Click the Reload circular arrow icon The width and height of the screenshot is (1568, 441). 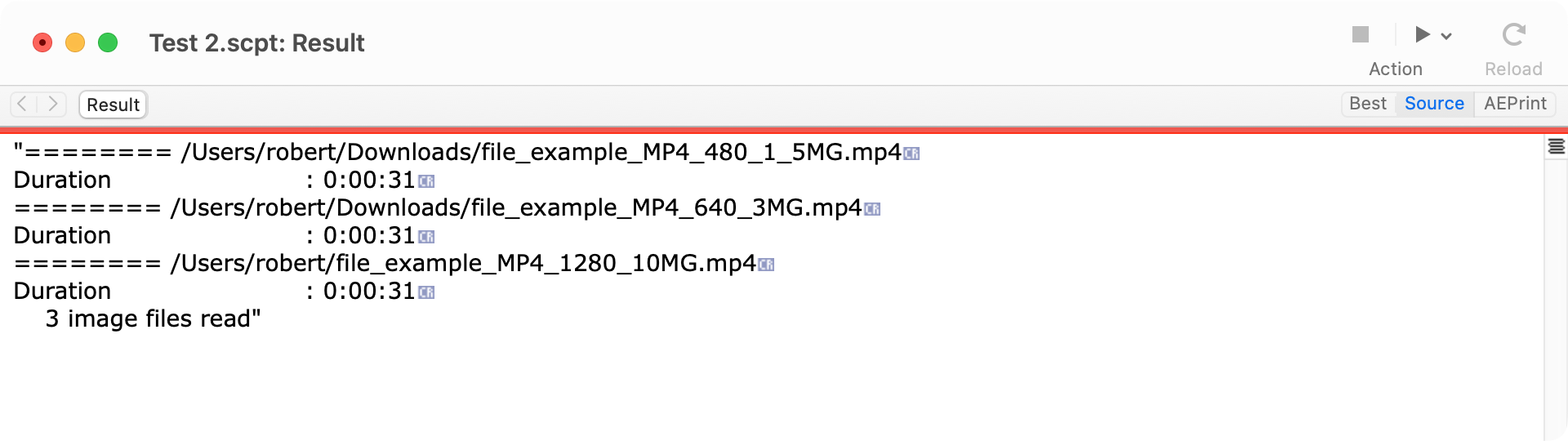pyautogui.click(x=1513, y=34)
